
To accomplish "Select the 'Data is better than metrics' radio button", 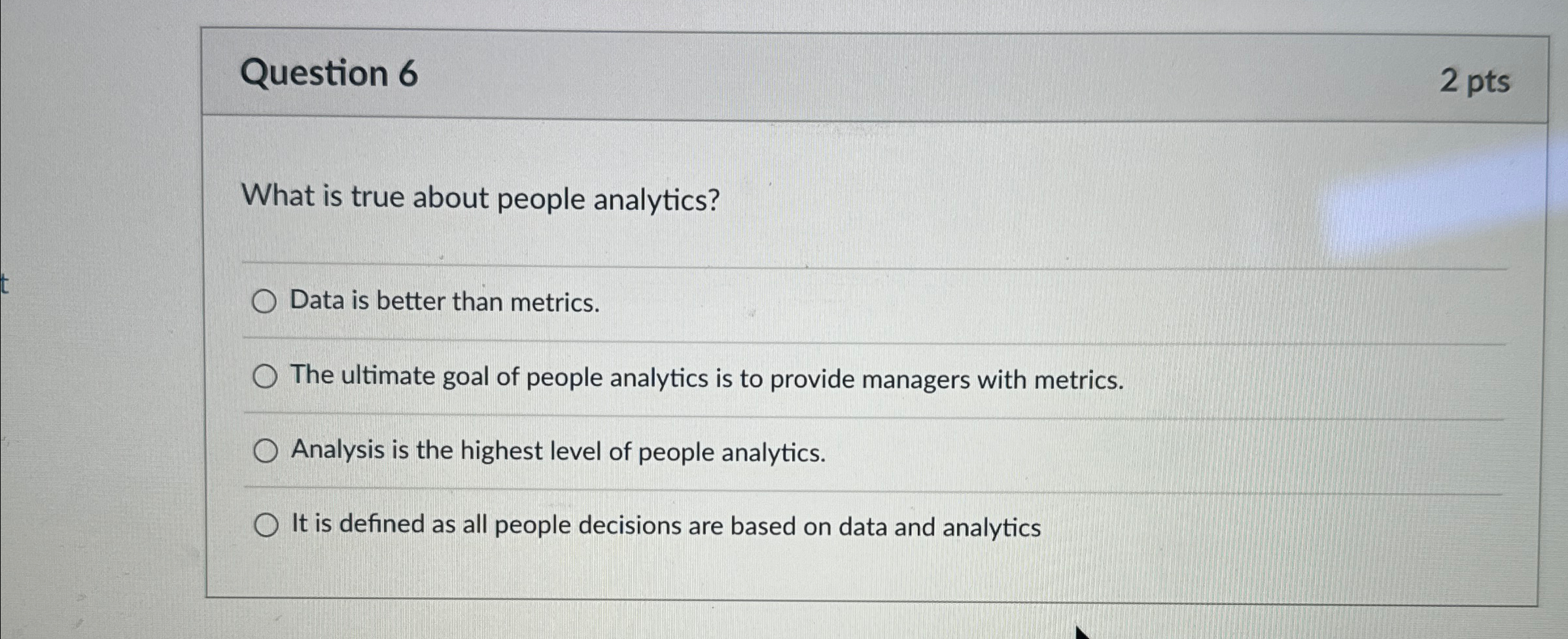I will [264, 302].
